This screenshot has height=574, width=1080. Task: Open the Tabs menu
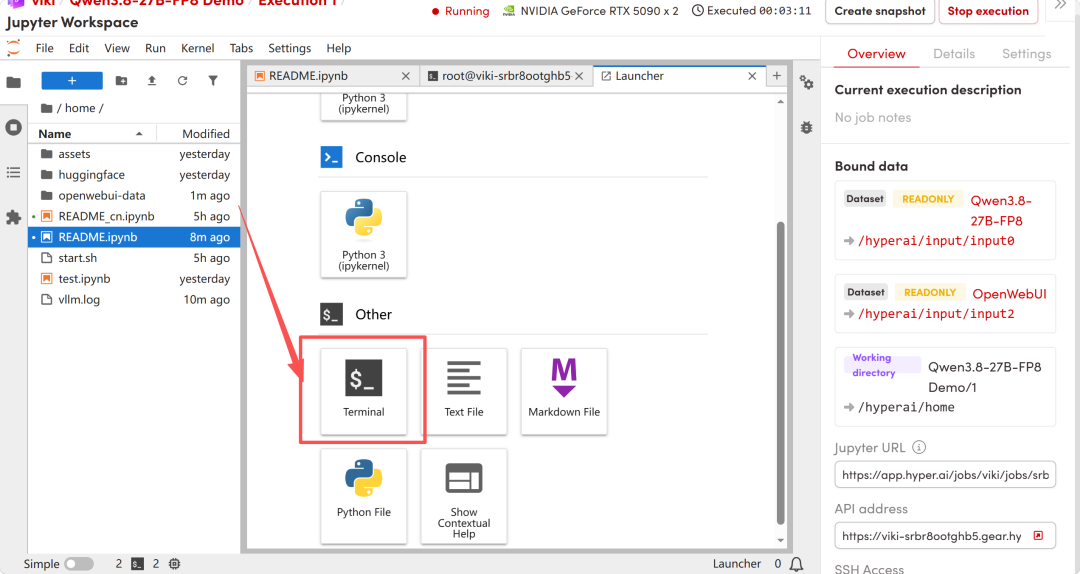tap(241, 48)
